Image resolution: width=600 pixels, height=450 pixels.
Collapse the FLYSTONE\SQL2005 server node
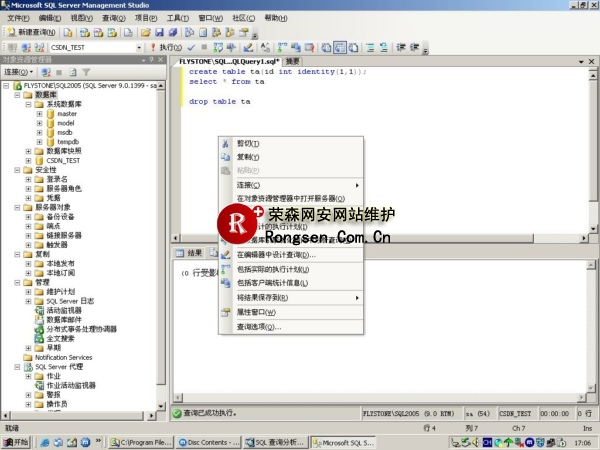(6, 86)
